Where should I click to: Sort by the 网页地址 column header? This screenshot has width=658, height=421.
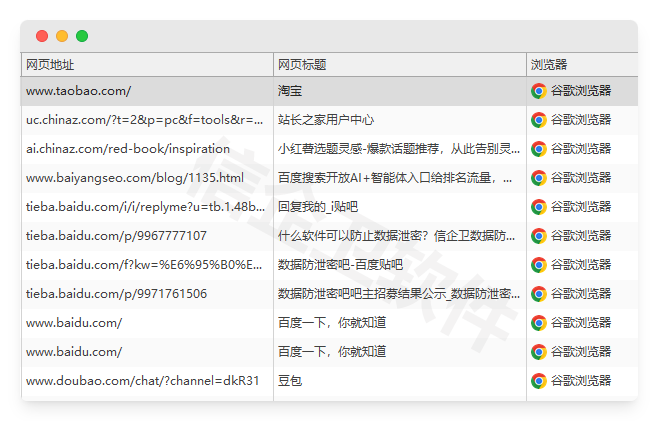[x=50, y=65]
